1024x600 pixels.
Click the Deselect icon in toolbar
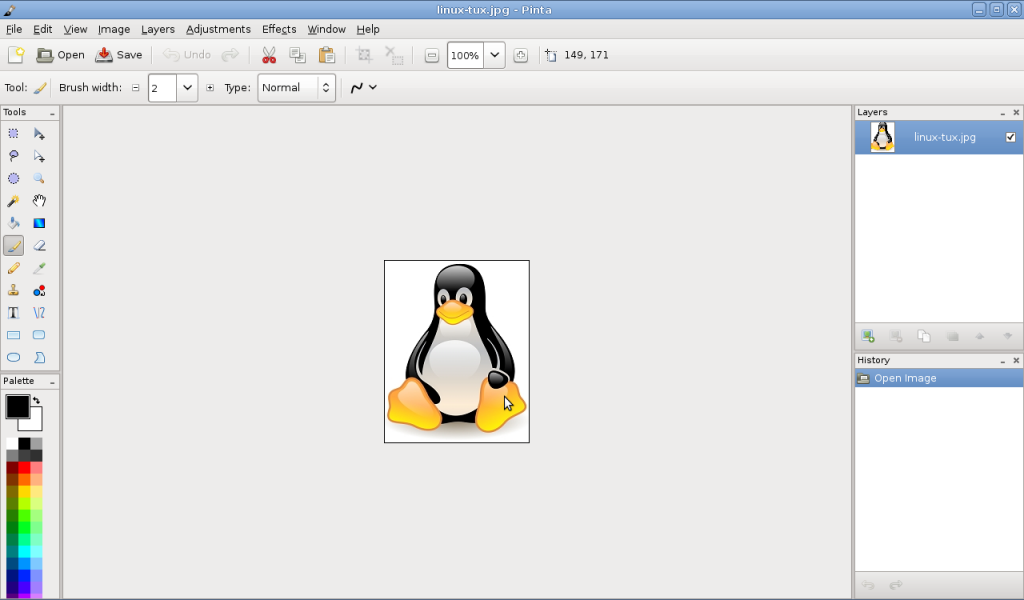click(394, 55)
